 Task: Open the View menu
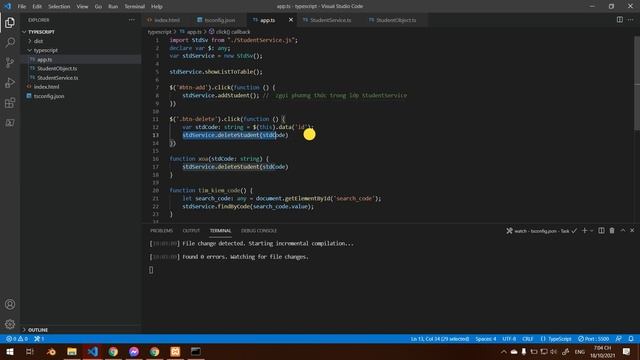click(82, 6)
